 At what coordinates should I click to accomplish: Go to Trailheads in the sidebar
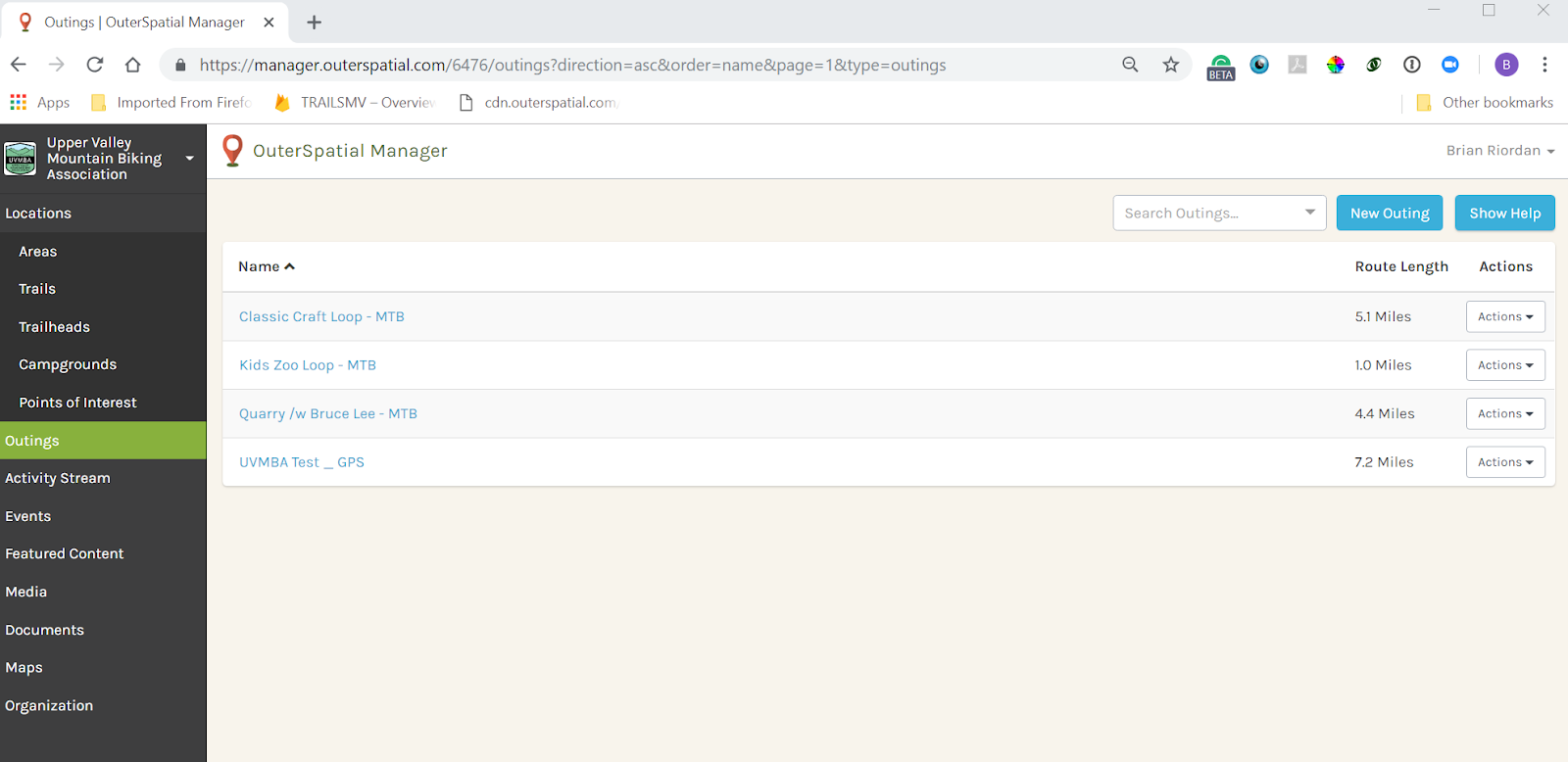coord(54,327)
